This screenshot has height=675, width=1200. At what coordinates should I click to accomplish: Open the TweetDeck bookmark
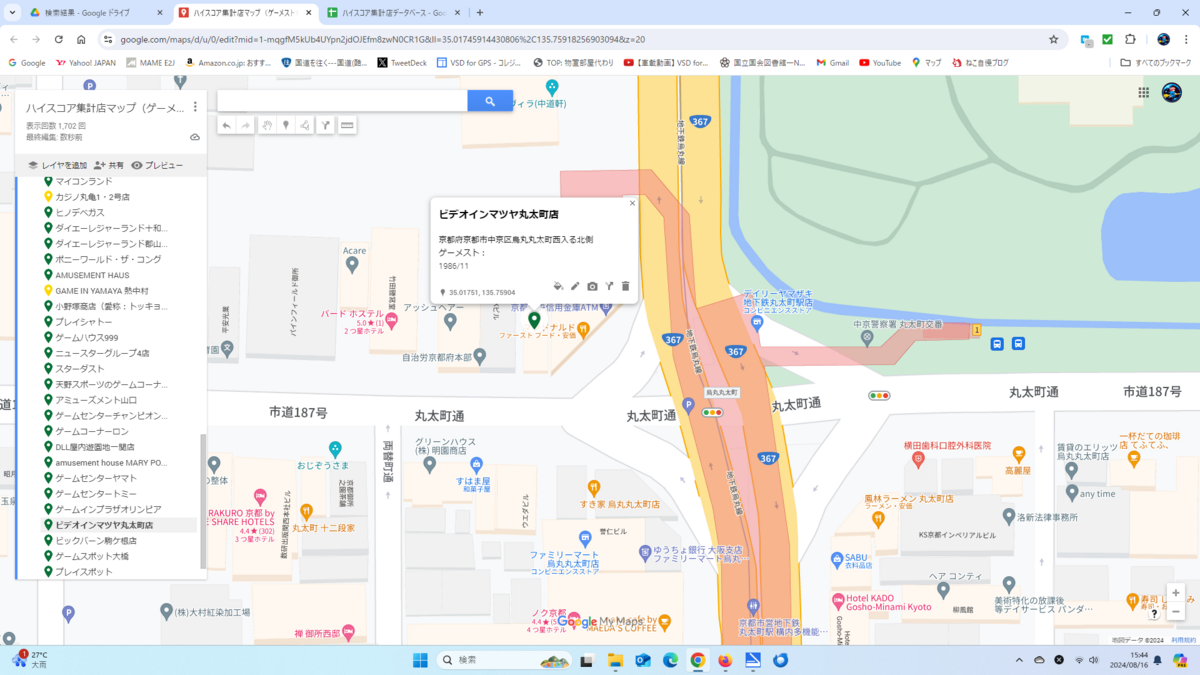pyautogui.click(x=402, y=62)
